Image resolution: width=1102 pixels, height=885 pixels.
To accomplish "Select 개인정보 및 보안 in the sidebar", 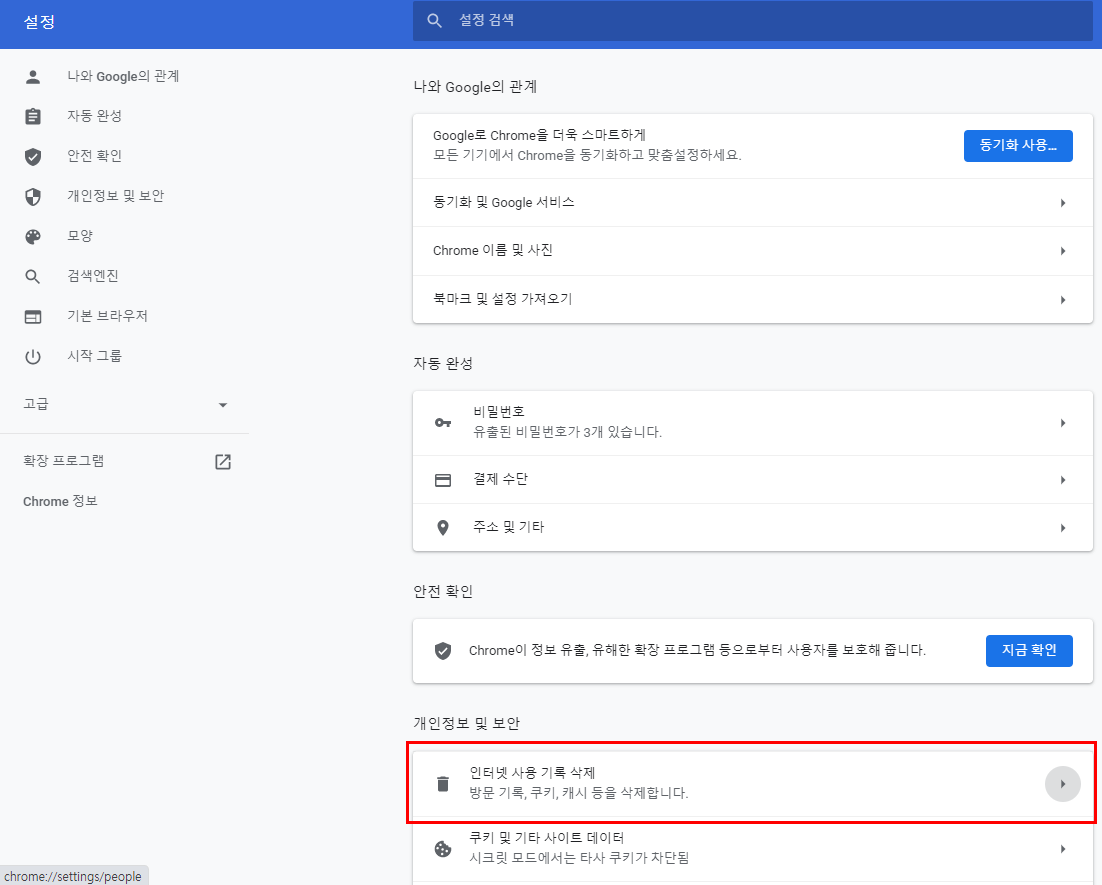I will (115, 196).
